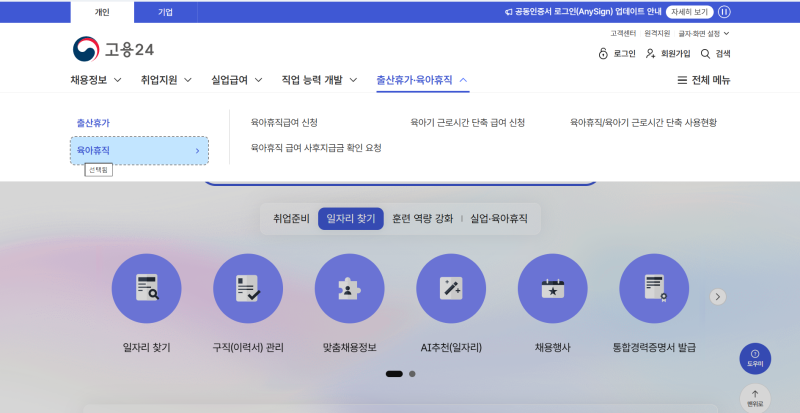This screenshot has height=413, width=800.
Task: Click the AI추천(일자리) wand icon
Action: (451, 288)
